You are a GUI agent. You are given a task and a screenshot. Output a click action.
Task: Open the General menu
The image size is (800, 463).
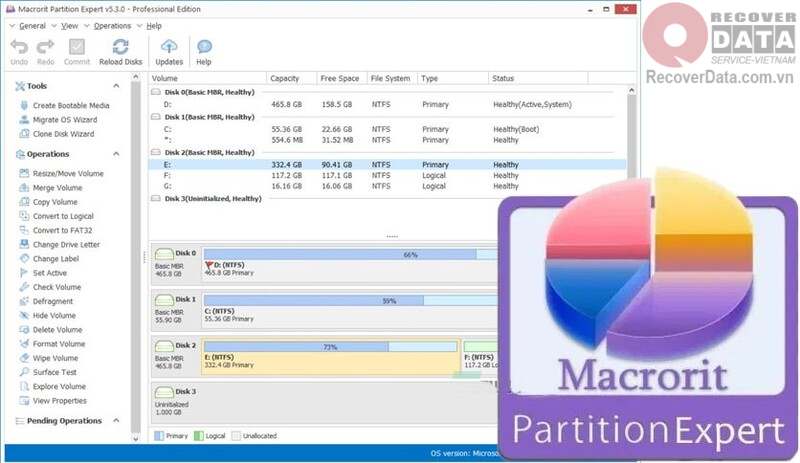click(x=32, y=26)
